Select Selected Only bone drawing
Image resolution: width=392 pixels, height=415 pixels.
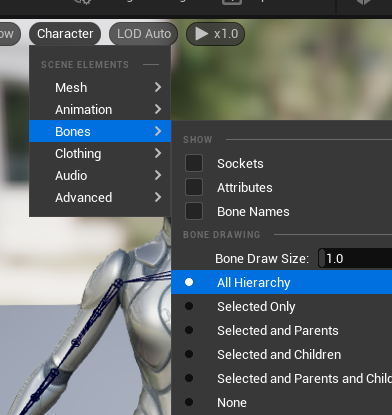282,306
